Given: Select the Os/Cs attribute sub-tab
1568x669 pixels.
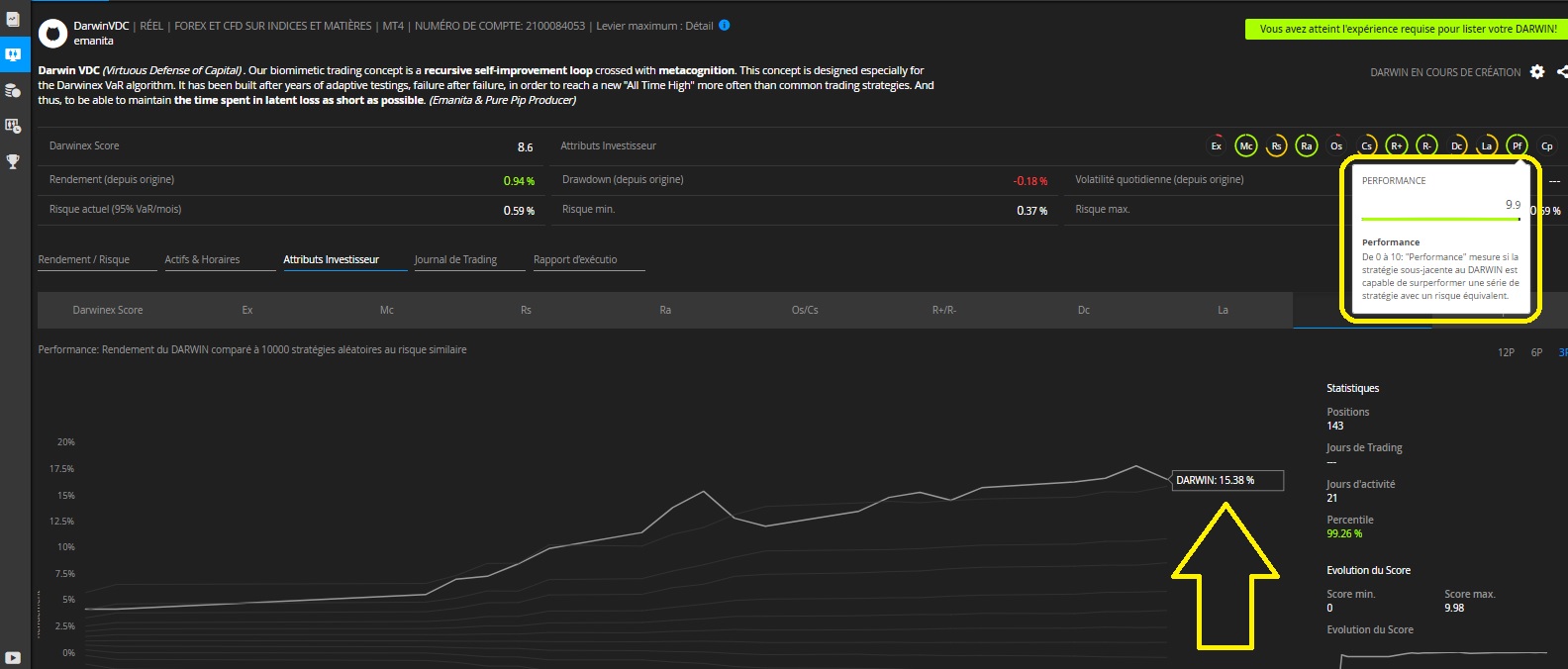Looking at the screenshot, I should click(805, 311).
